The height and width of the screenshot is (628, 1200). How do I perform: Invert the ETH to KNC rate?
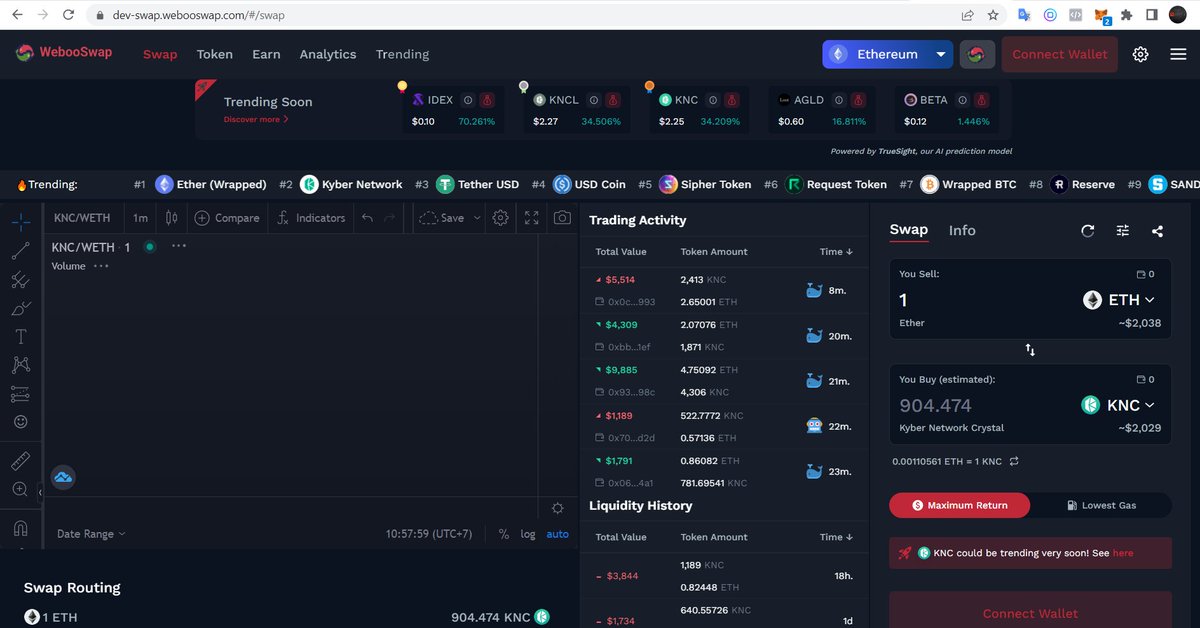pyautogui.click(x=1014, y=461)
